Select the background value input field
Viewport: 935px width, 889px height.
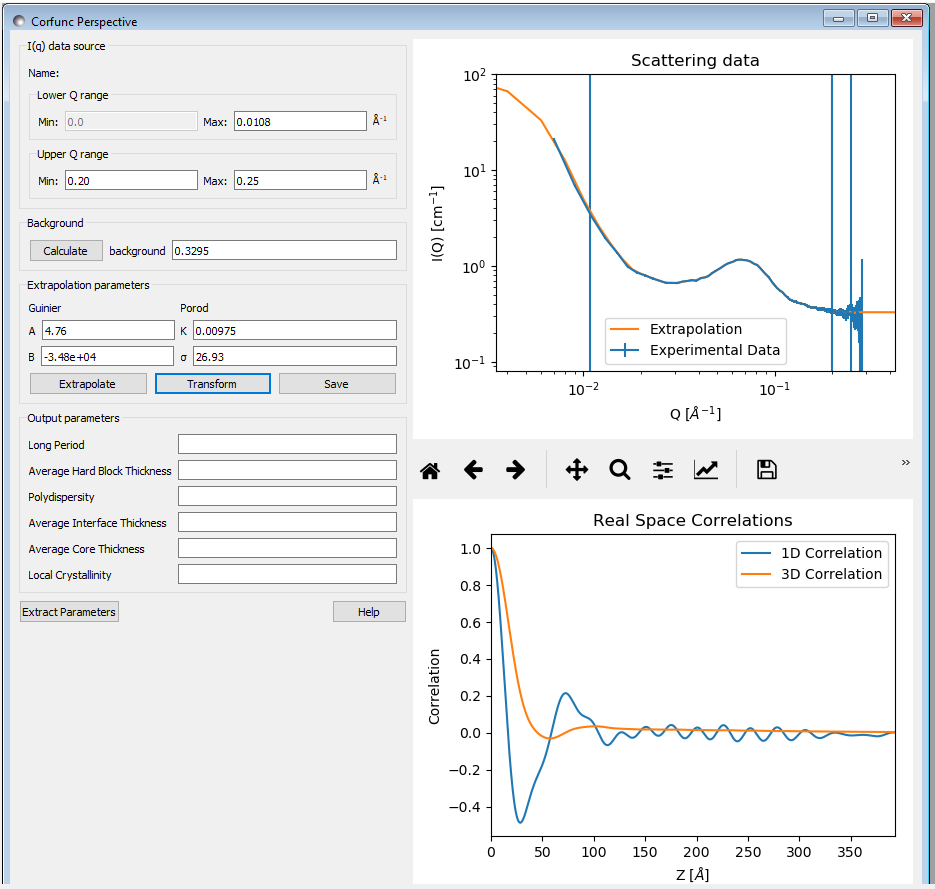pos(284,251)
